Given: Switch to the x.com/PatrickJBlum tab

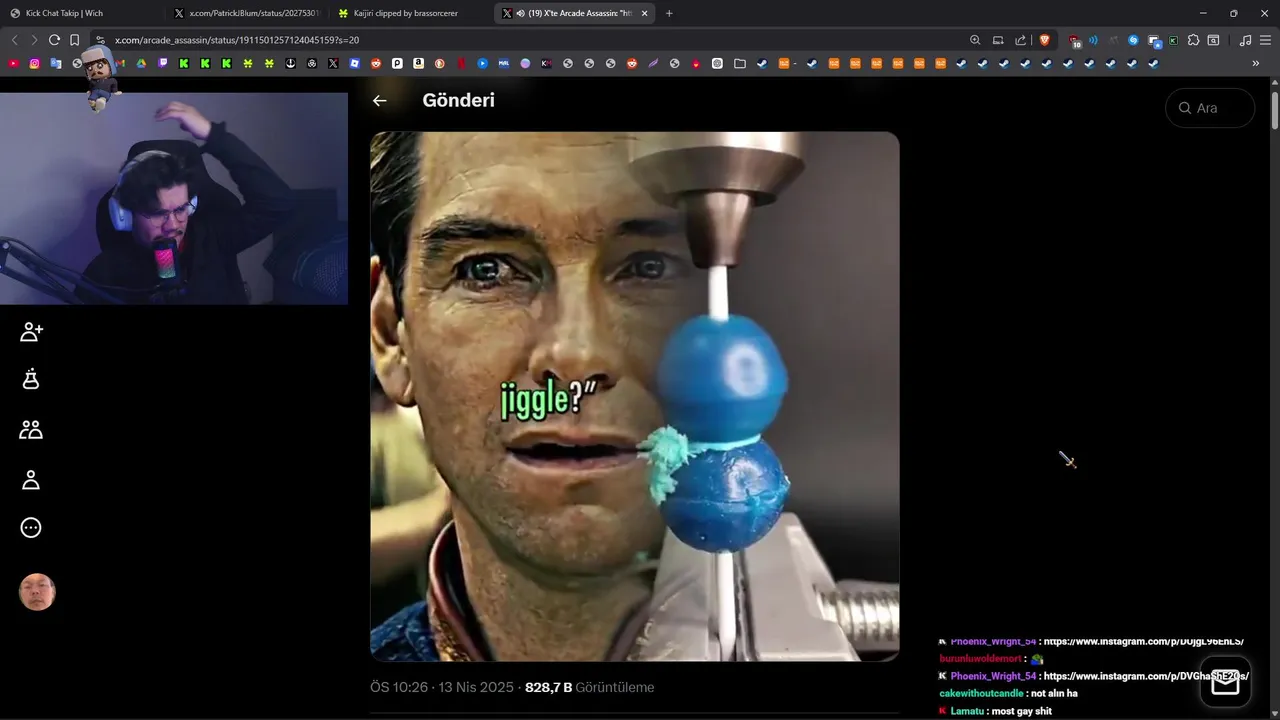Looking at the screenshot, I should point(246,13).
